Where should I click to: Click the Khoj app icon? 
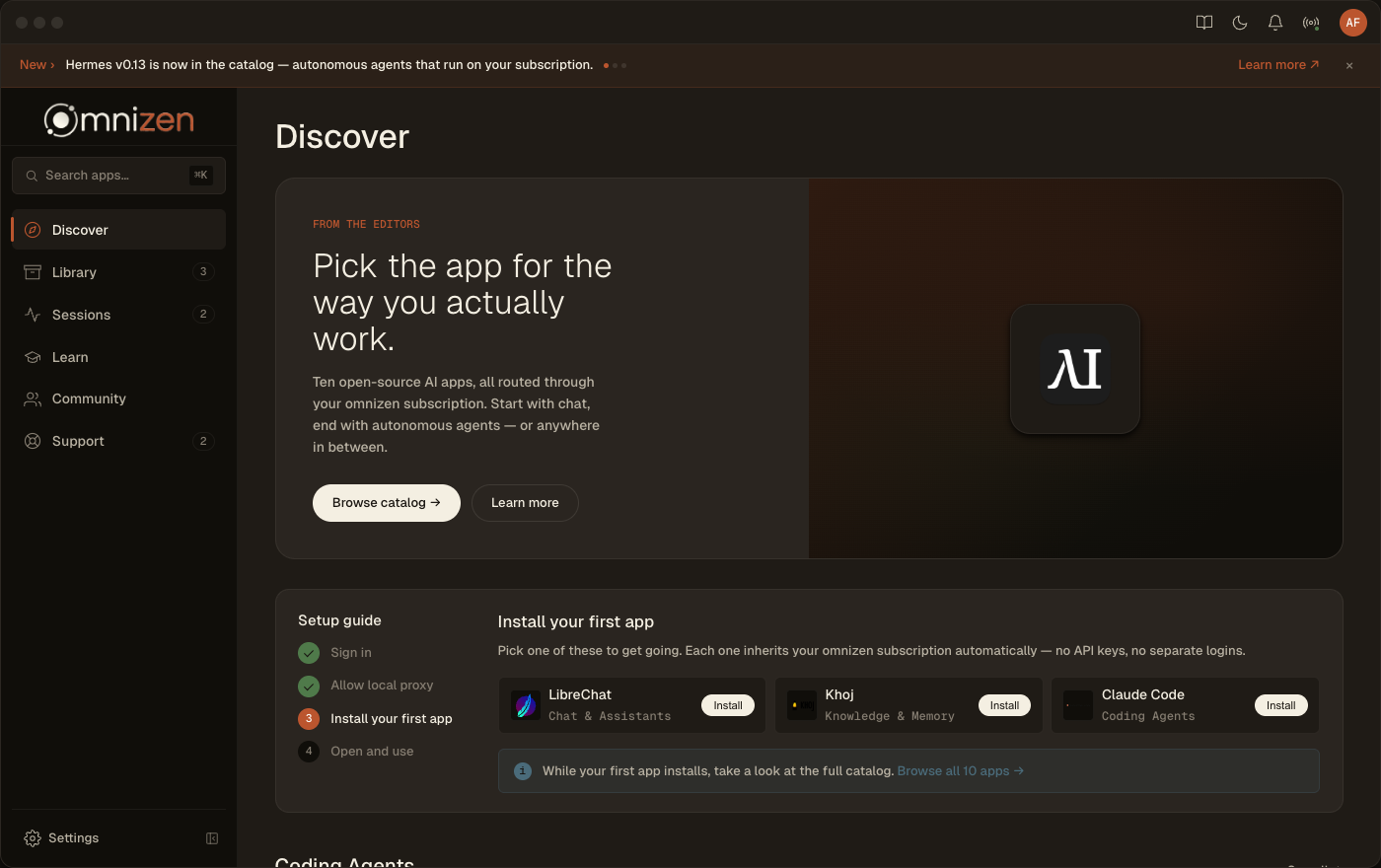click(801, 705)
